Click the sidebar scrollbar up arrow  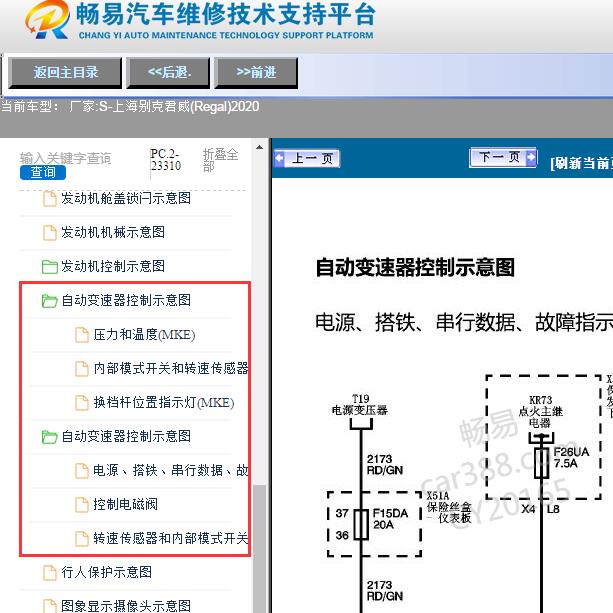259,147
